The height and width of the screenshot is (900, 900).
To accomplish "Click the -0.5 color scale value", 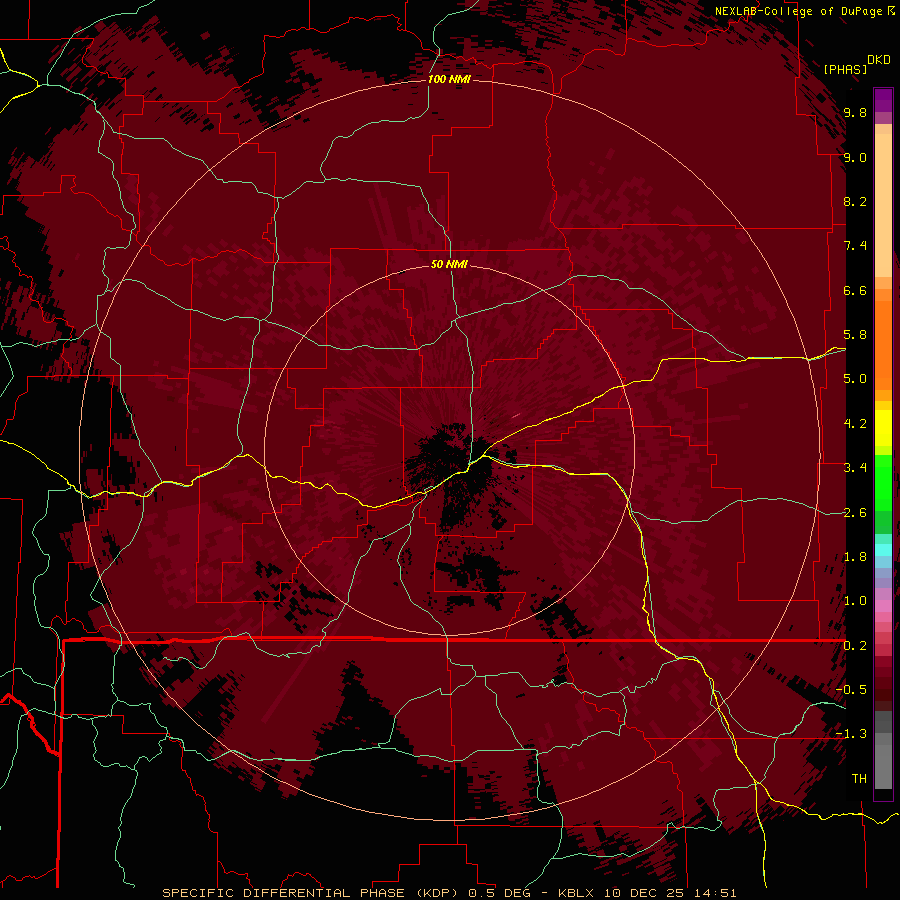I will (x=851, y=690).
